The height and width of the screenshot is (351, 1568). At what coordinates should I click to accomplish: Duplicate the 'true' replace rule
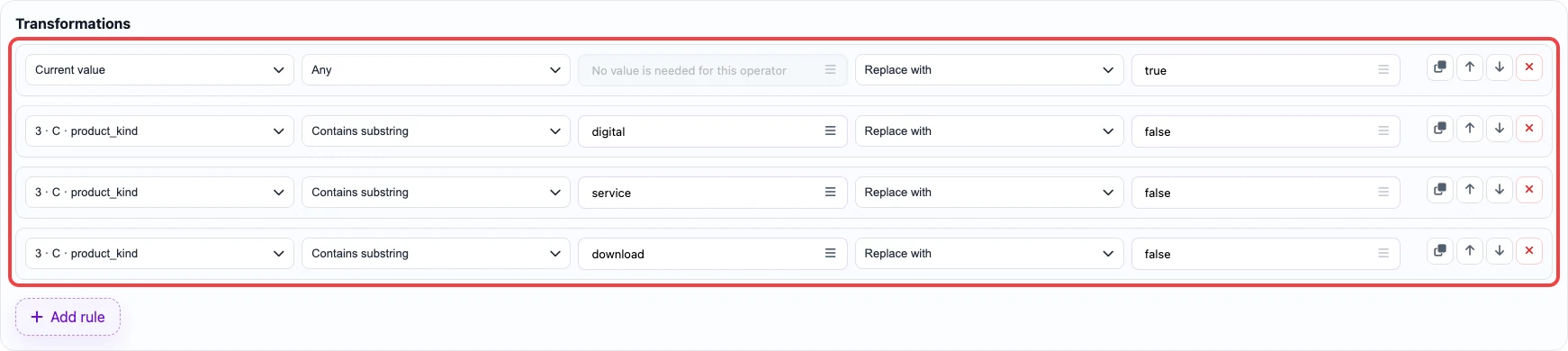[x=1440, y=67]
